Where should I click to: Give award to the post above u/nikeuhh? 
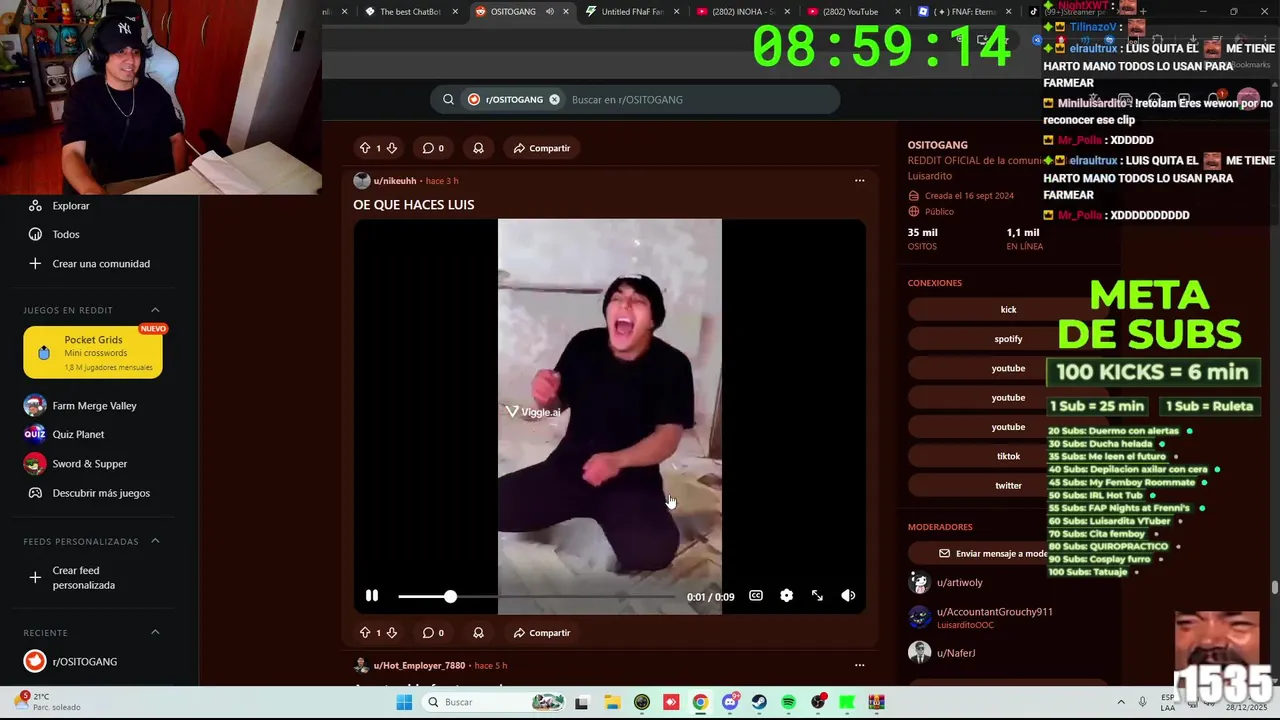click(478, 148)
